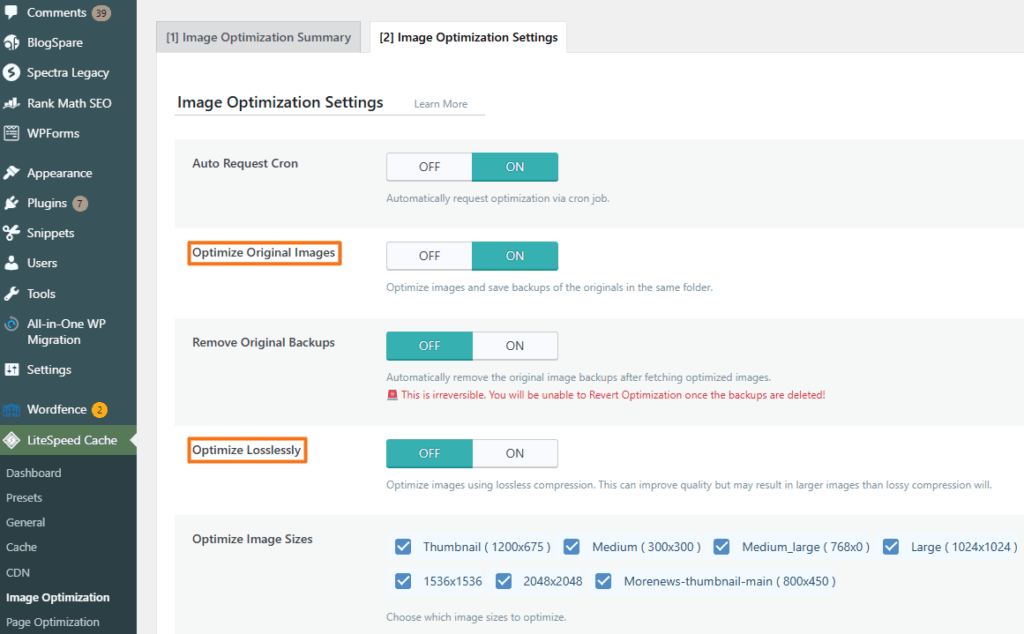
Task: Open the WordPress Settings menu label
Action: 49,370
